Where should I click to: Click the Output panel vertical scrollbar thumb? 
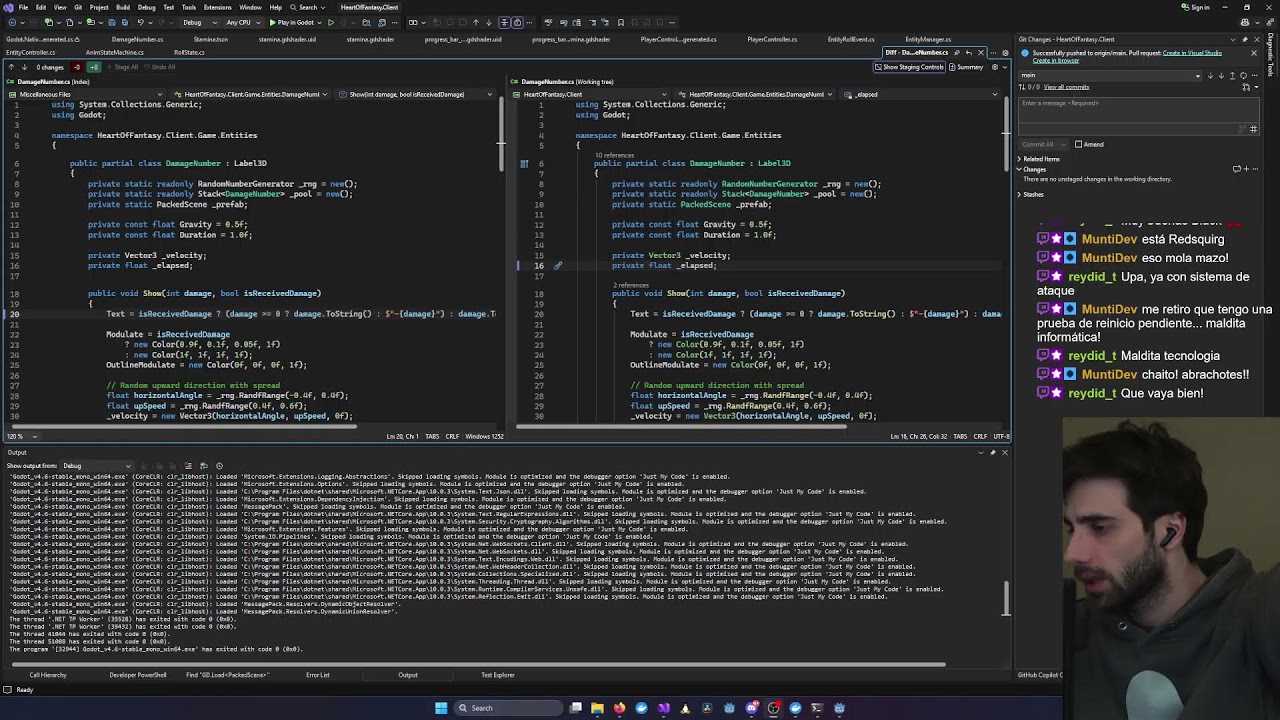(x=1006, y=599)
